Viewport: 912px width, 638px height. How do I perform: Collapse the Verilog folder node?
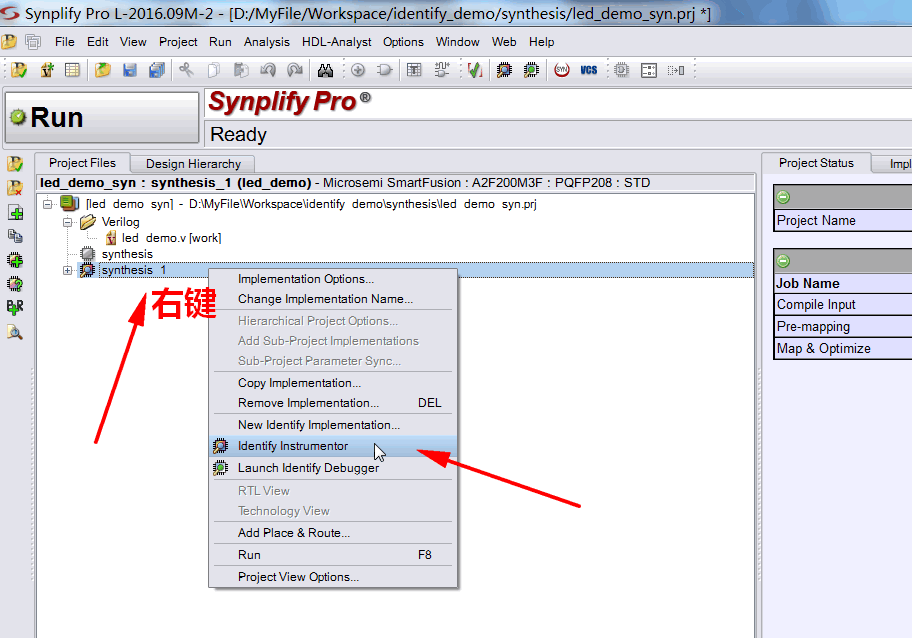[67, 222]
